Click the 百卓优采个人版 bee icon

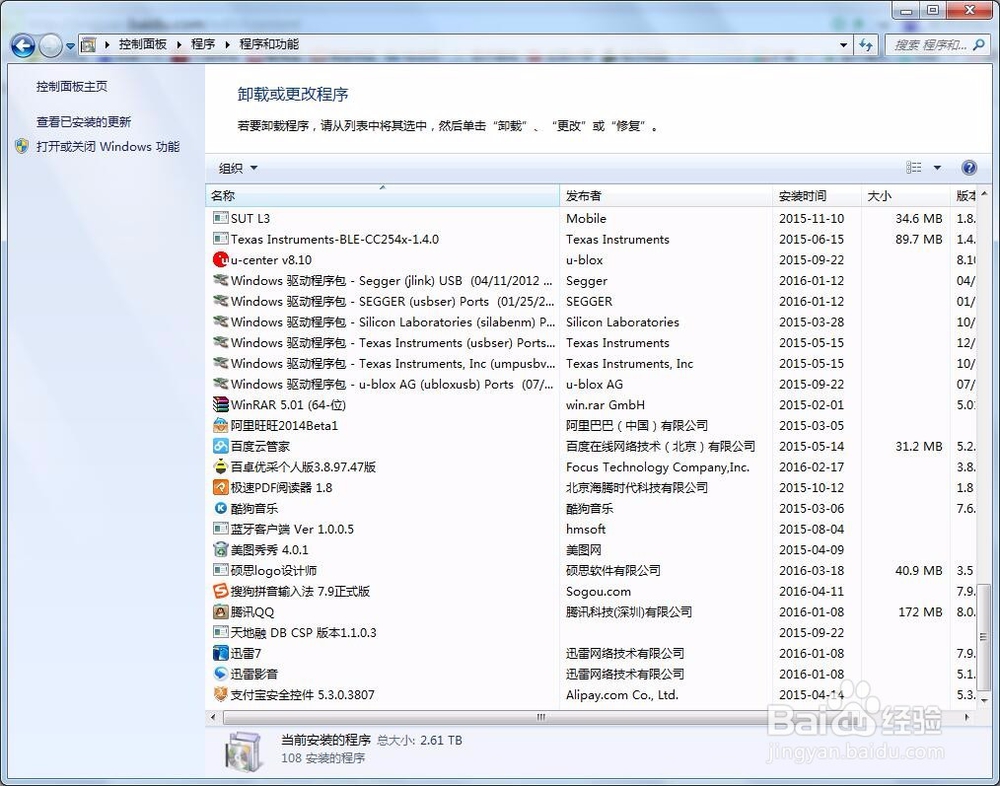220,467
